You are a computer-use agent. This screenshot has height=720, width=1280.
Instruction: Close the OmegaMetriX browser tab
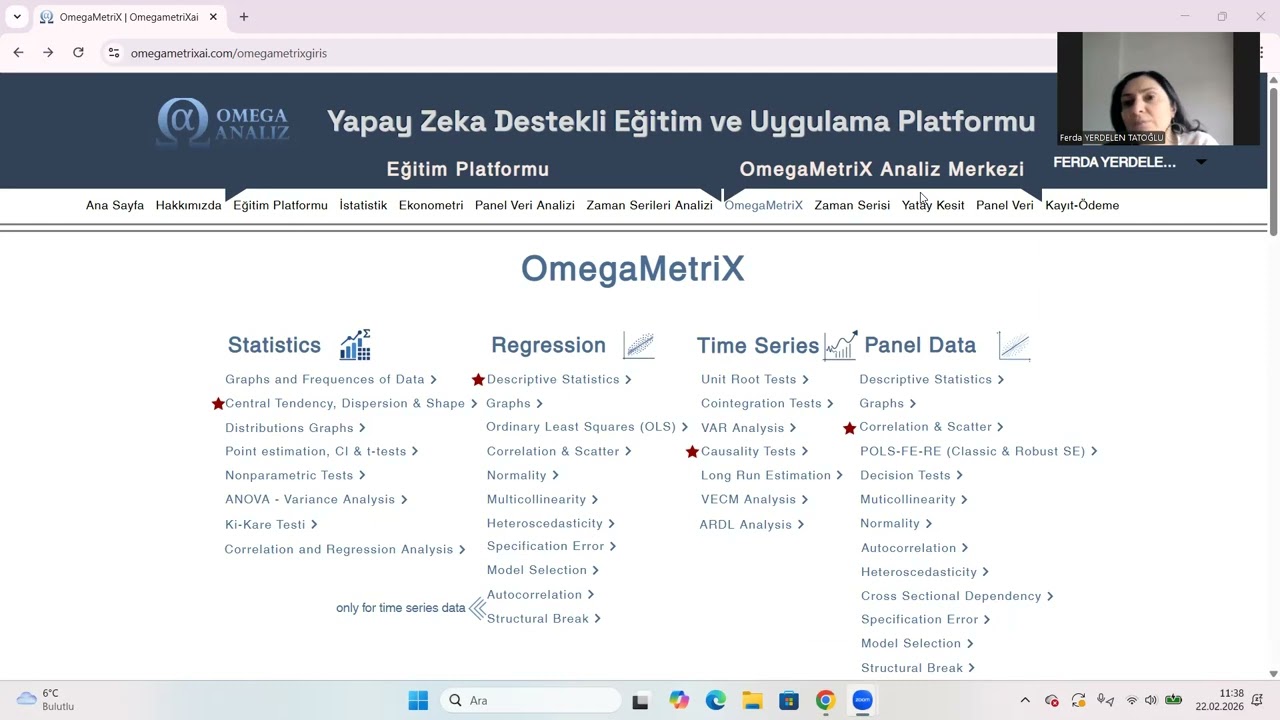point(213,17)
